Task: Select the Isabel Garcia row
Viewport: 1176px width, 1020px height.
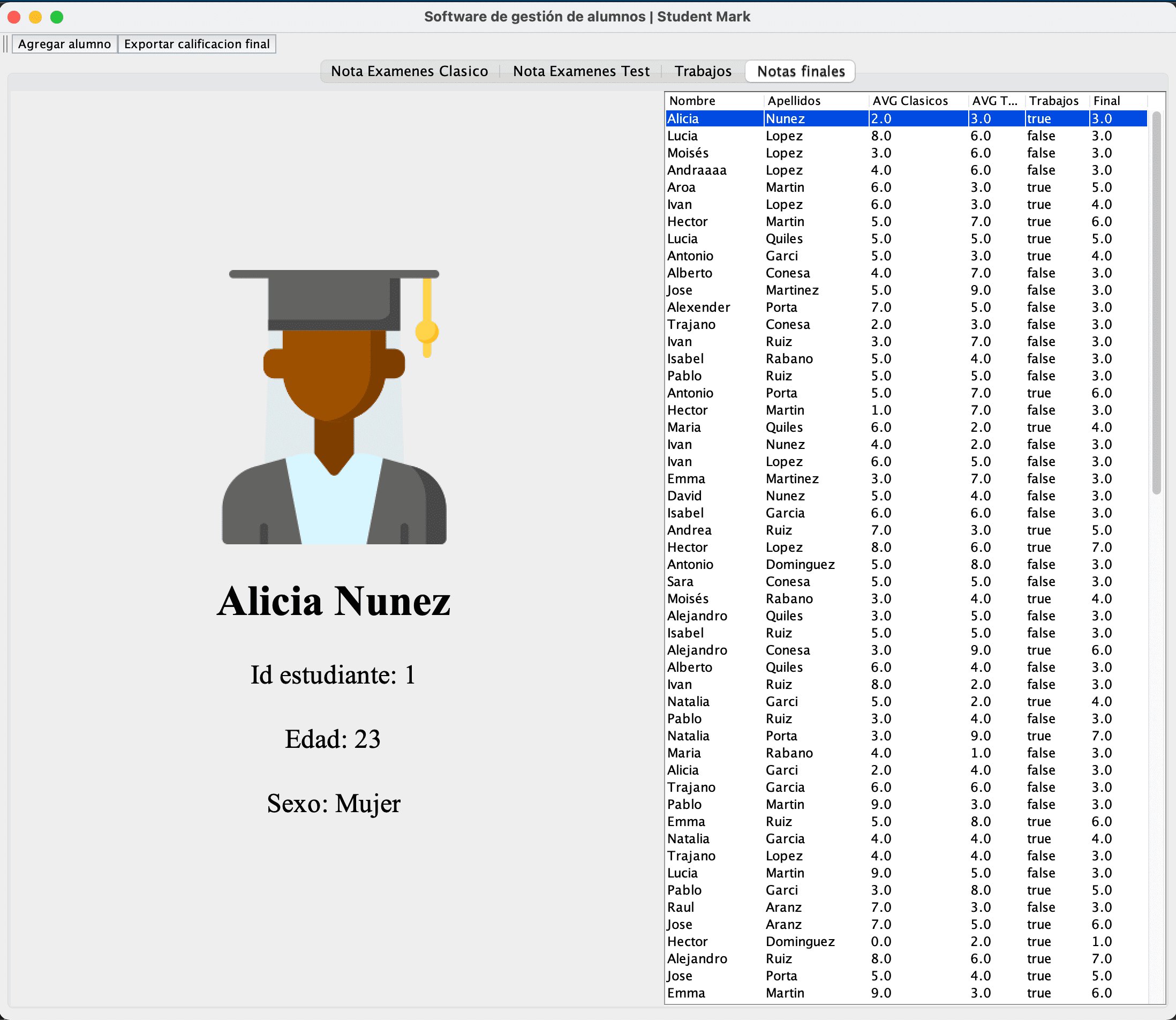Action: 906,513
